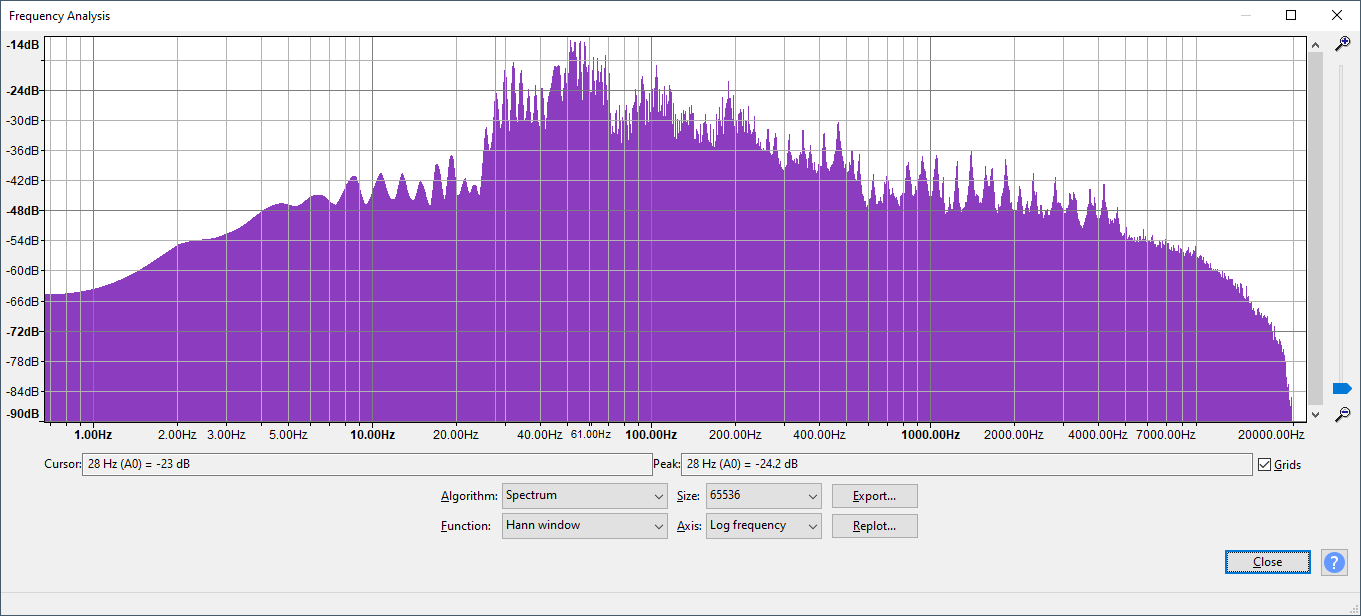Click inside the Cursor readout field

366,465
